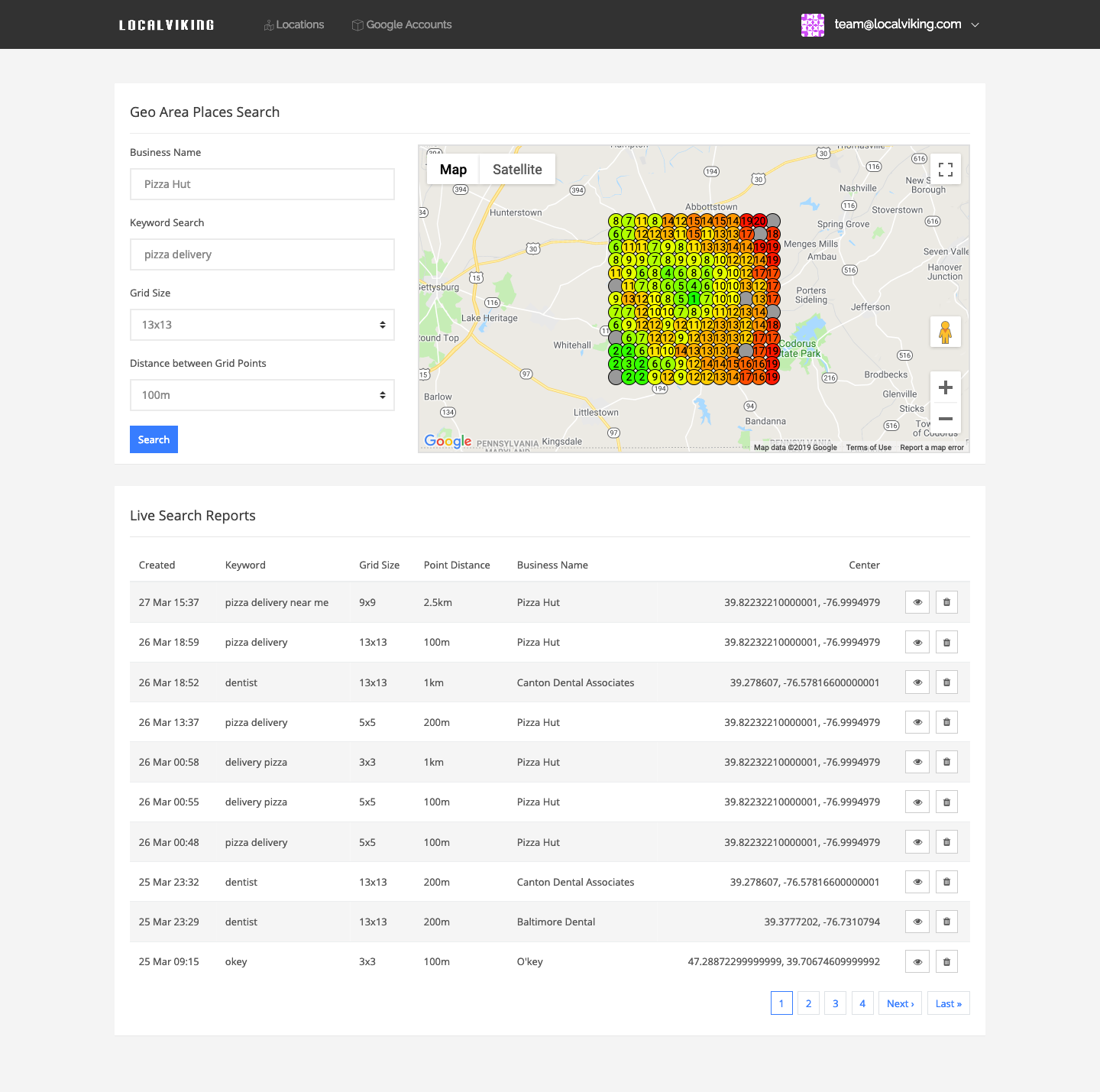Delete the Baltimore Dental report
The image size is (1100, 1092).
(946, 922)
